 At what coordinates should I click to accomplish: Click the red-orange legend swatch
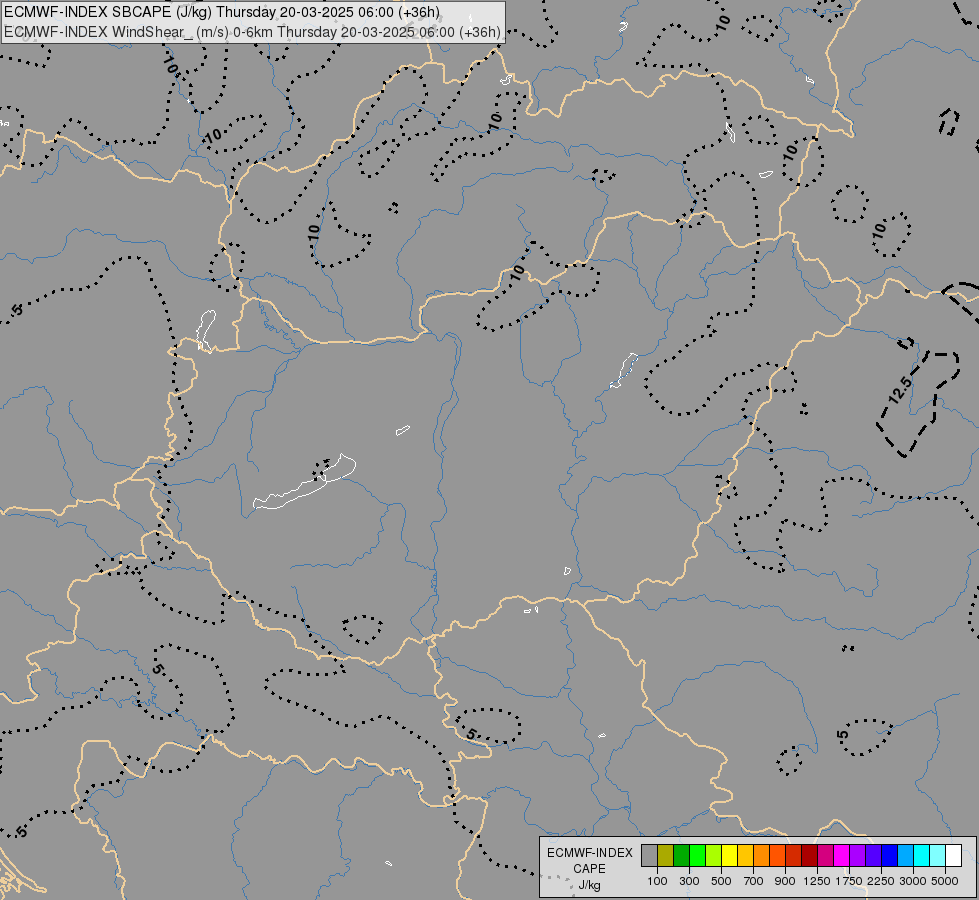click(x=777, y=856)
